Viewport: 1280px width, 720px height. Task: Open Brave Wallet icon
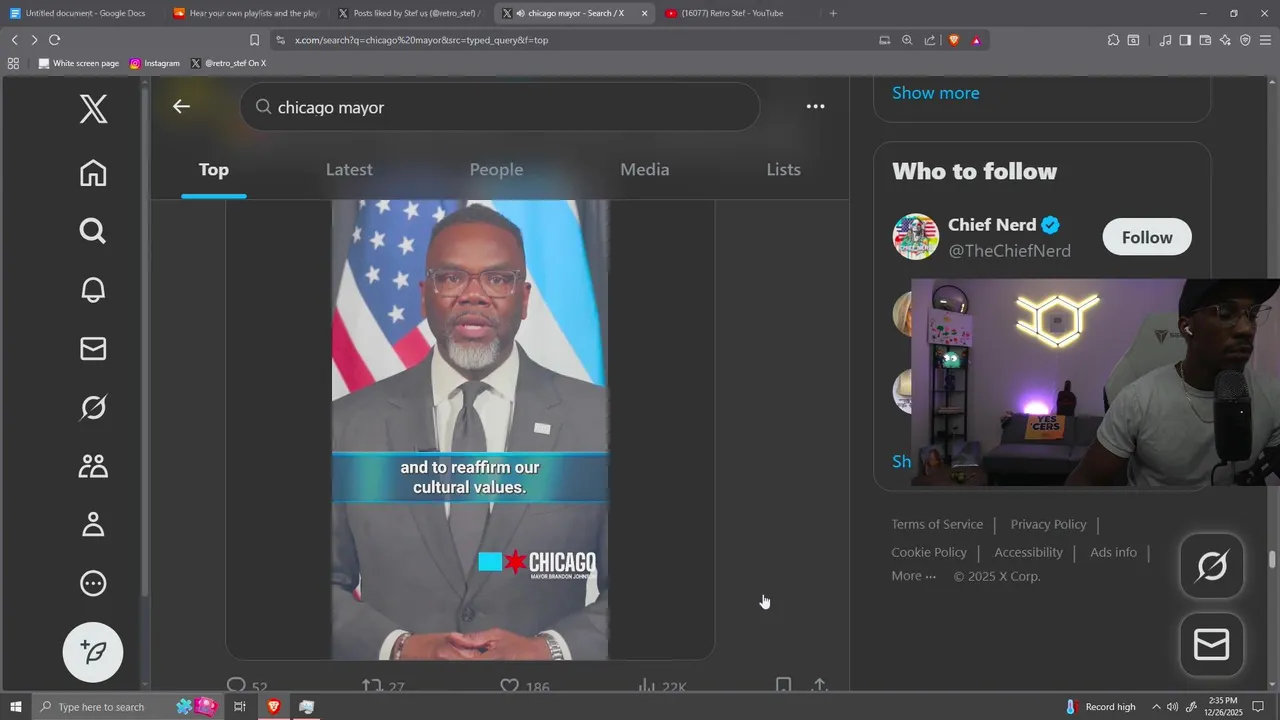point(1205,40)
